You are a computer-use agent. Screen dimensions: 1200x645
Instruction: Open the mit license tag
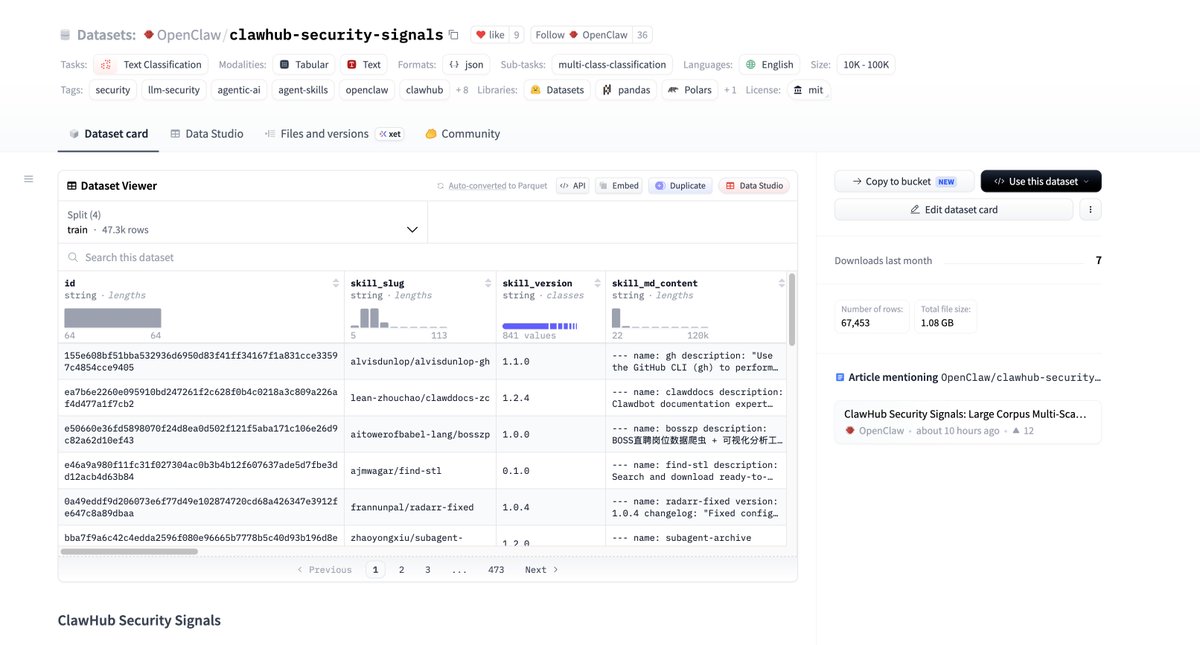pyautogui.click(x=808, y=90)
